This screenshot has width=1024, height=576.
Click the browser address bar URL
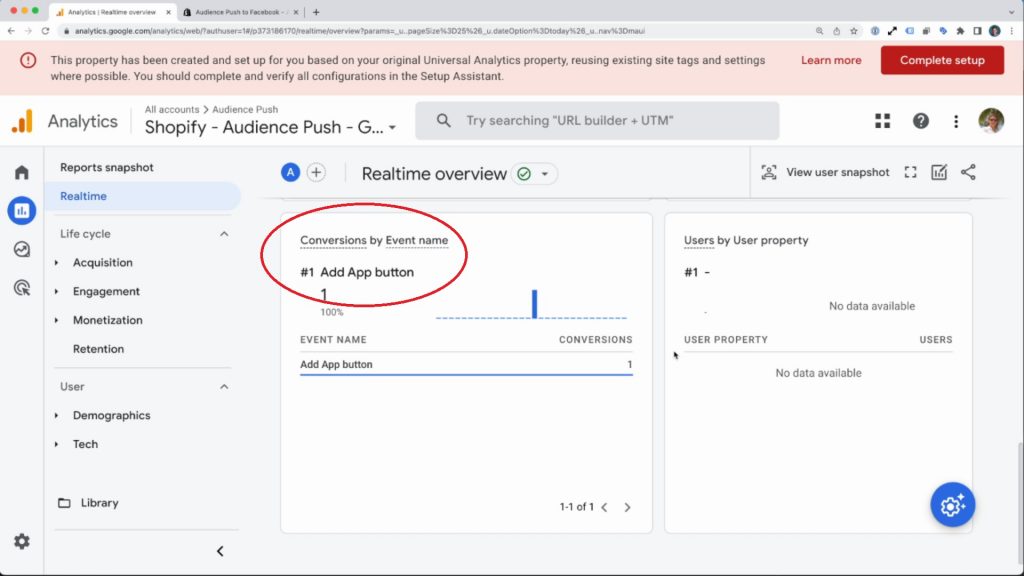pyautogui.click(x=359, y=31)
